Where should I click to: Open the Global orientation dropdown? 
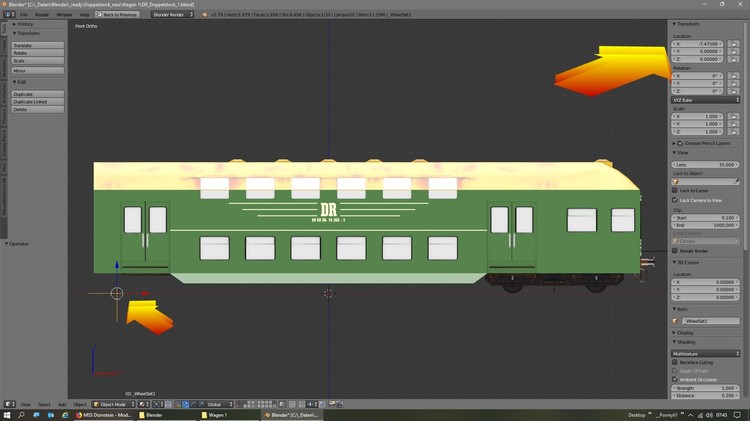pos(220,405)
